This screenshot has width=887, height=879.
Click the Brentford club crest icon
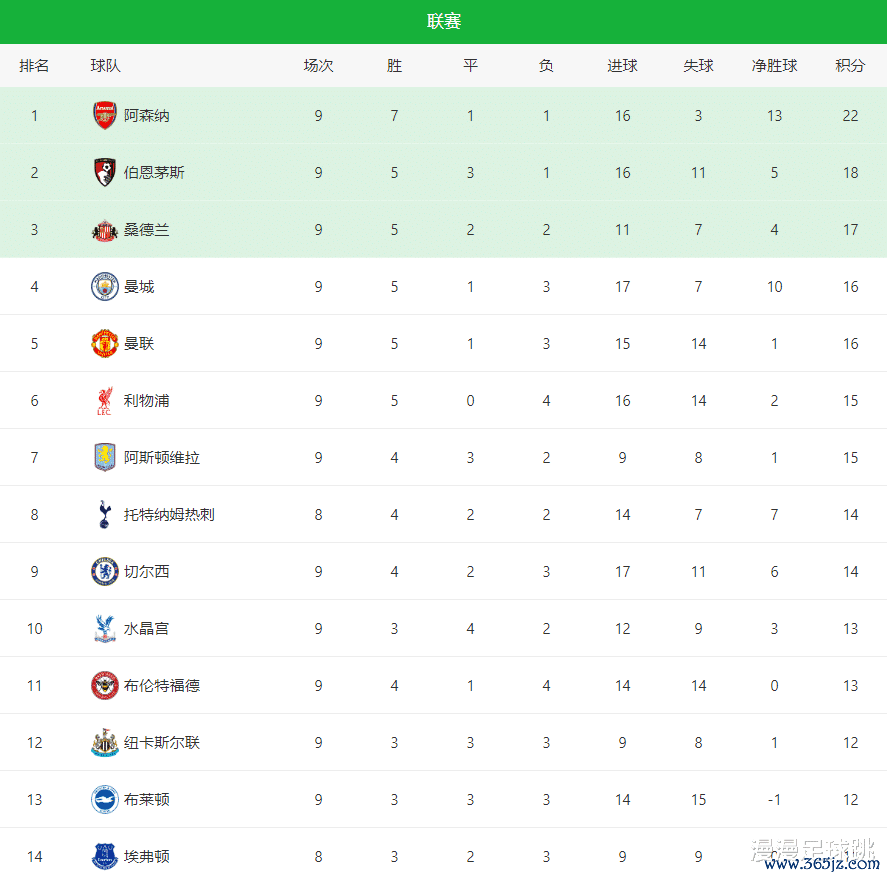coord(104,686)
